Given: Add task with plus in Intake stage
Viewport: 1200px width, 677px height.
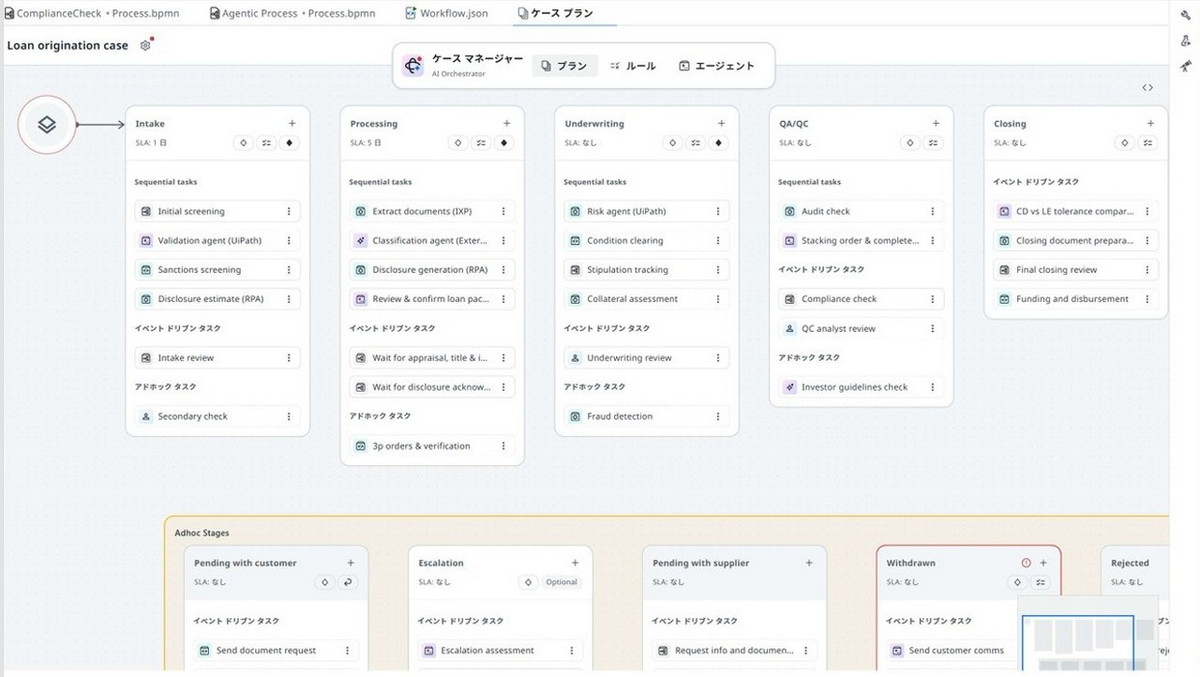Looking at the screenshot, I should (292, 123).
